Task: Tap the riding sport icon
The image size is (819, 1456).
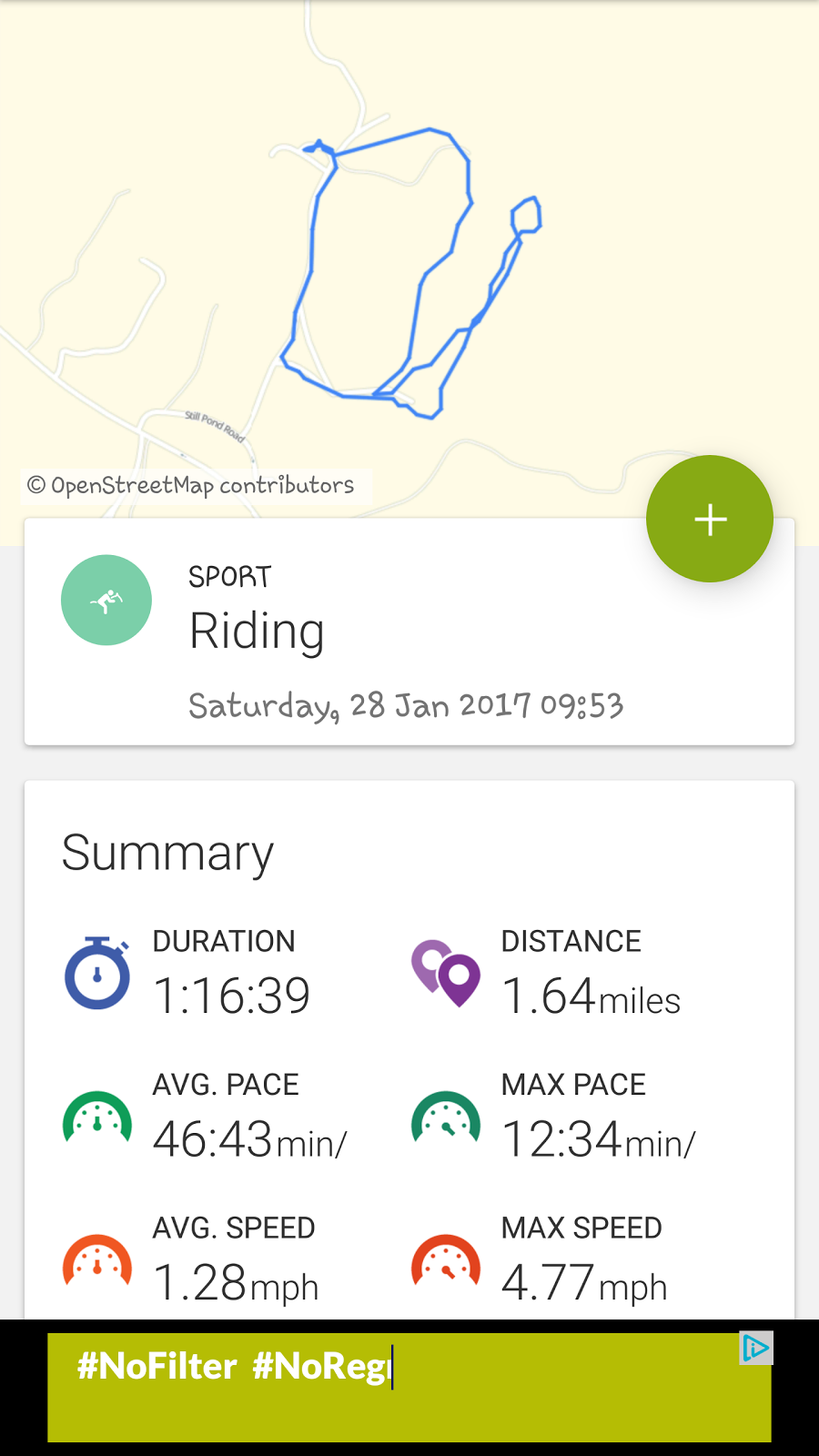Action: coord(106,601)
